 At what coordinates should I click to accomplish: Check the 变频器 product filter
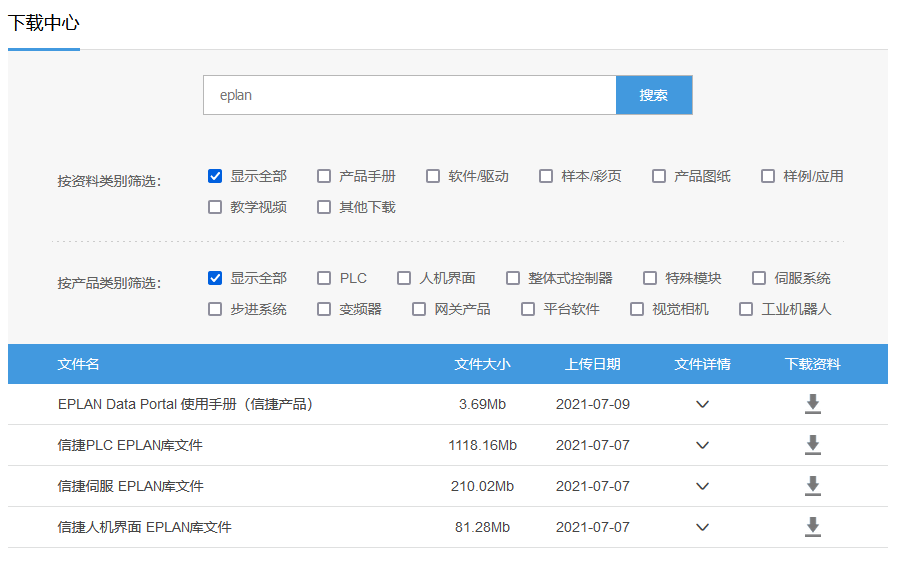tap(324, 309)
